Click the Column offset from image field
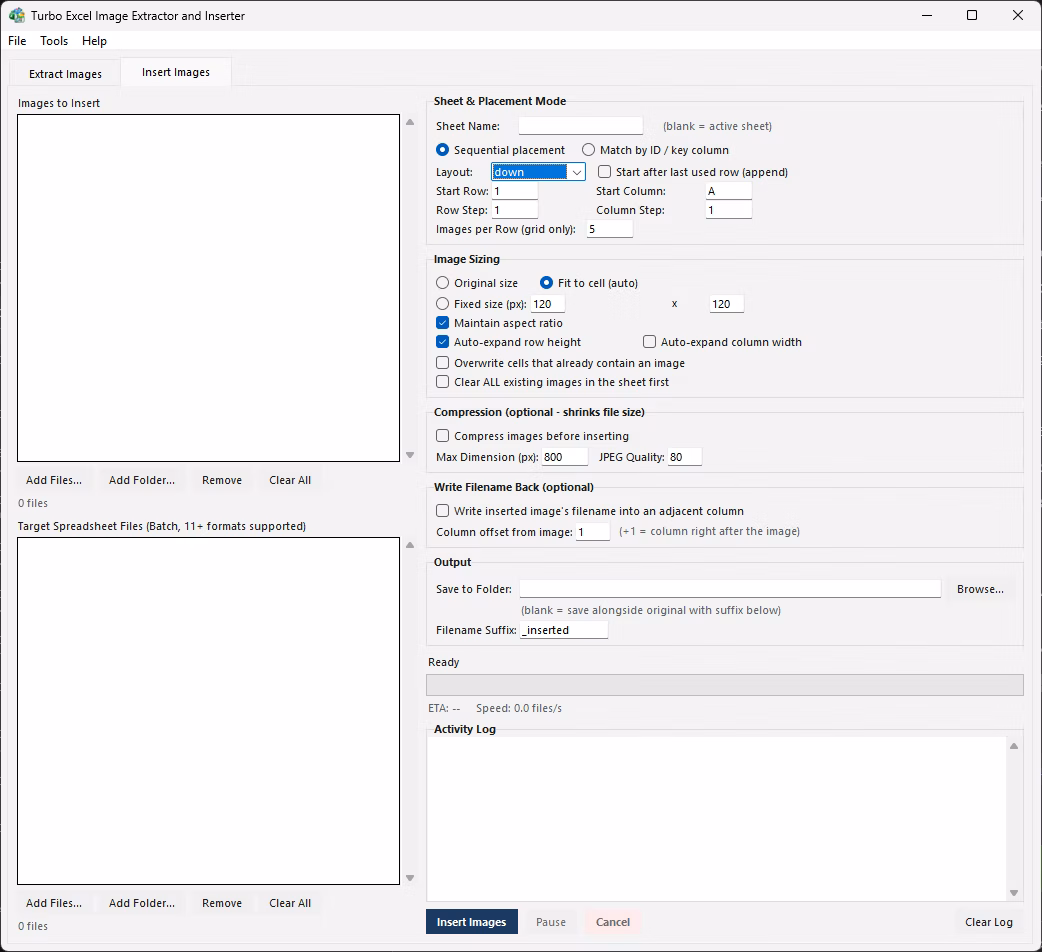The height and width of the screenshot is (952, 1042). pos(593,532)
